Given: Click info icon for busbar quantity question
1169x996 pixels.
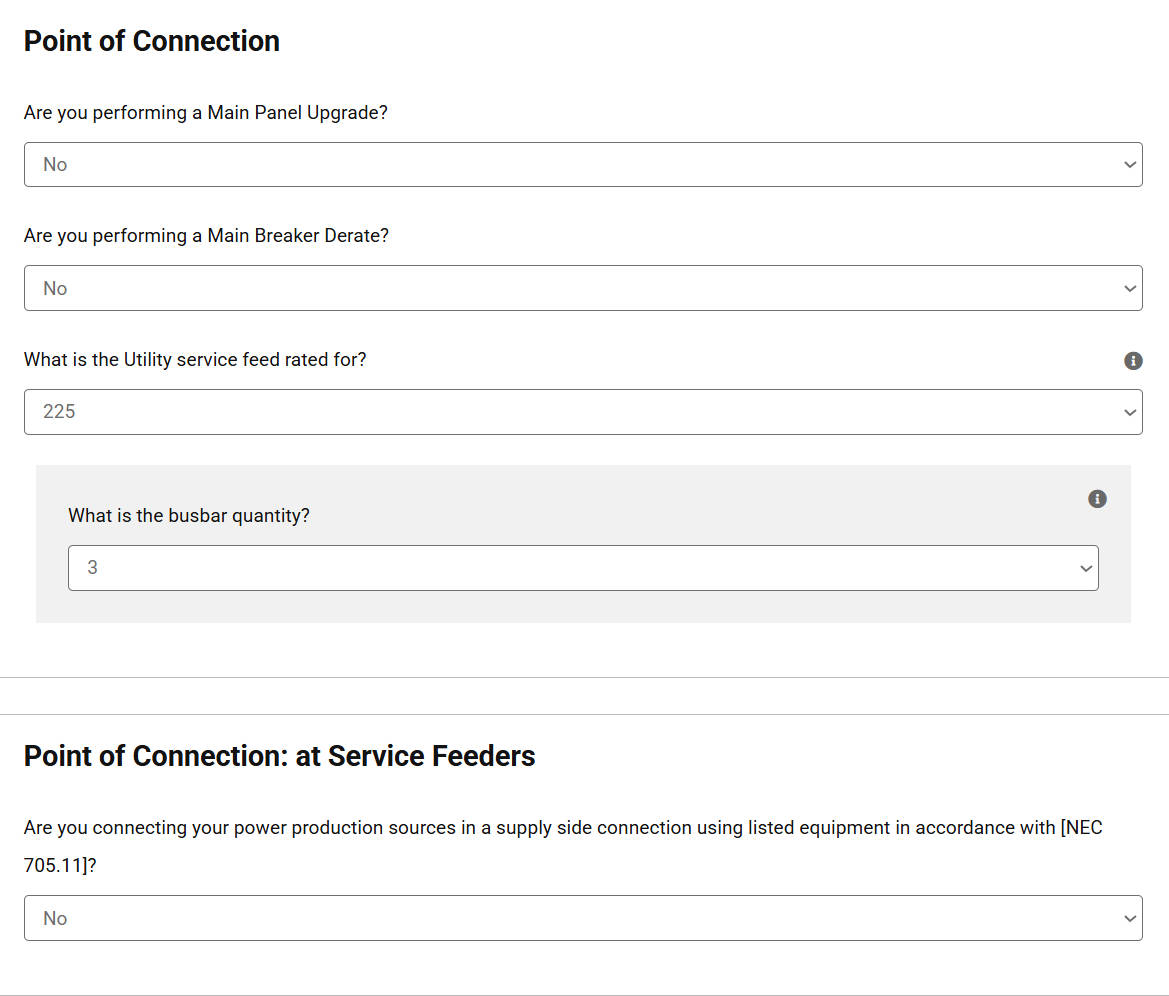Looking at the screenshot, I should 1097,499.
